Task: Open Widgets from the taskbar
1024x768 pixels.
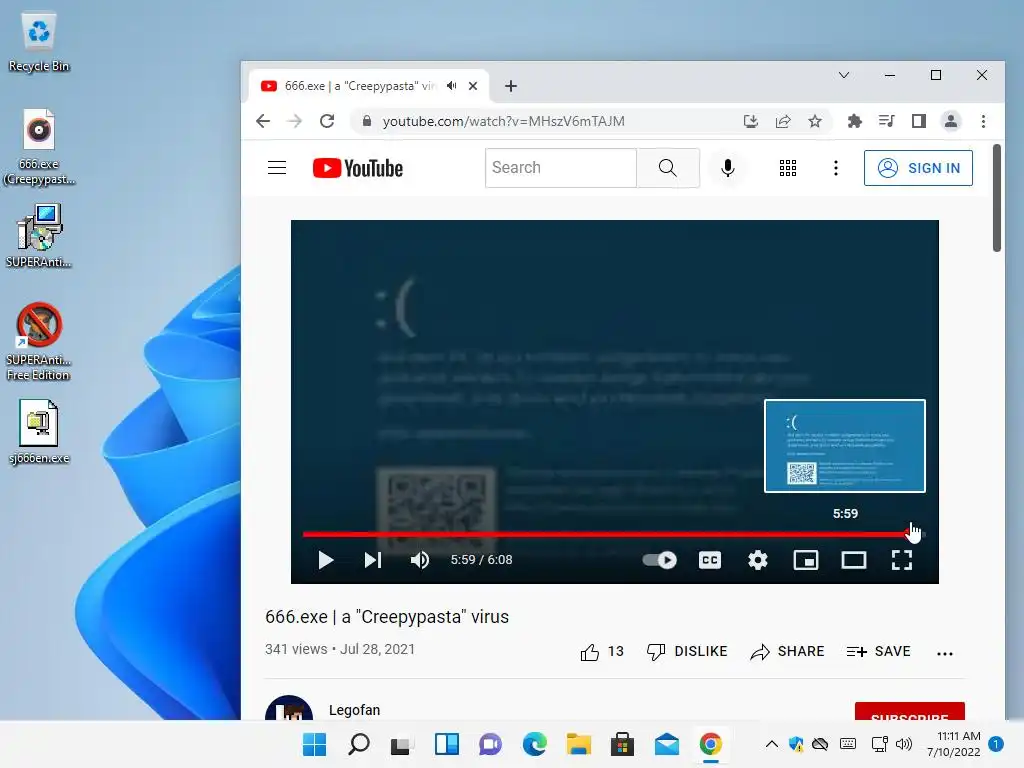Action: tap(447, 744)
